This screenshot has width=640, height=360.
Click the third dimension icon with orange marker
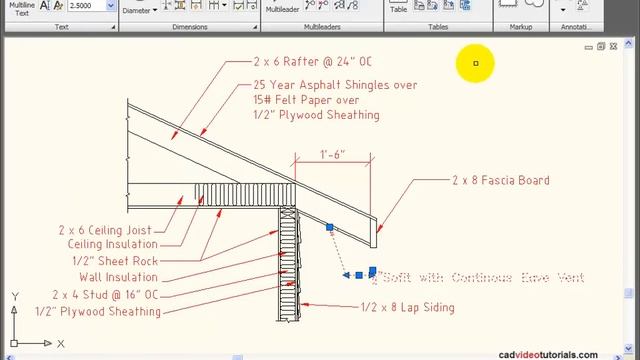196,5
